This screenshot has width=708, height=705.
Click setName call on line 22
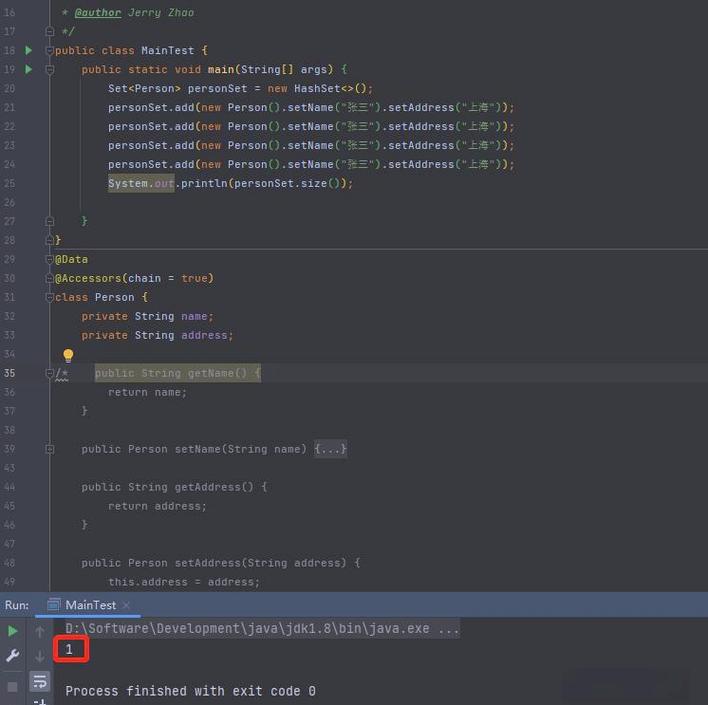point(310,126)
